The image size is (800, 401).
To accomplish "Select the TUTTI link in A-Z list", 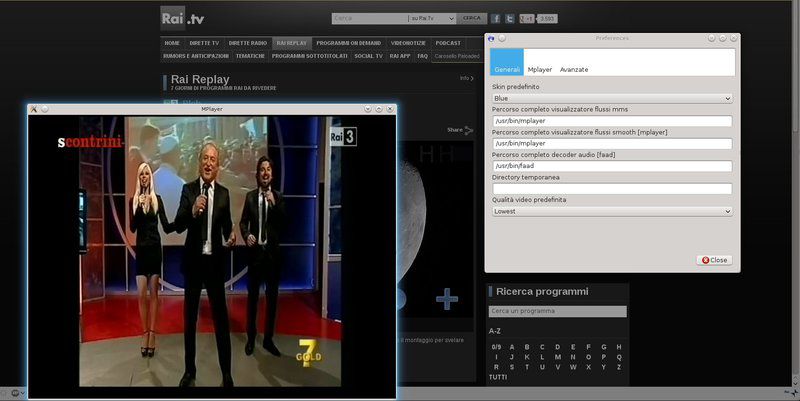I will click(497, 377).
